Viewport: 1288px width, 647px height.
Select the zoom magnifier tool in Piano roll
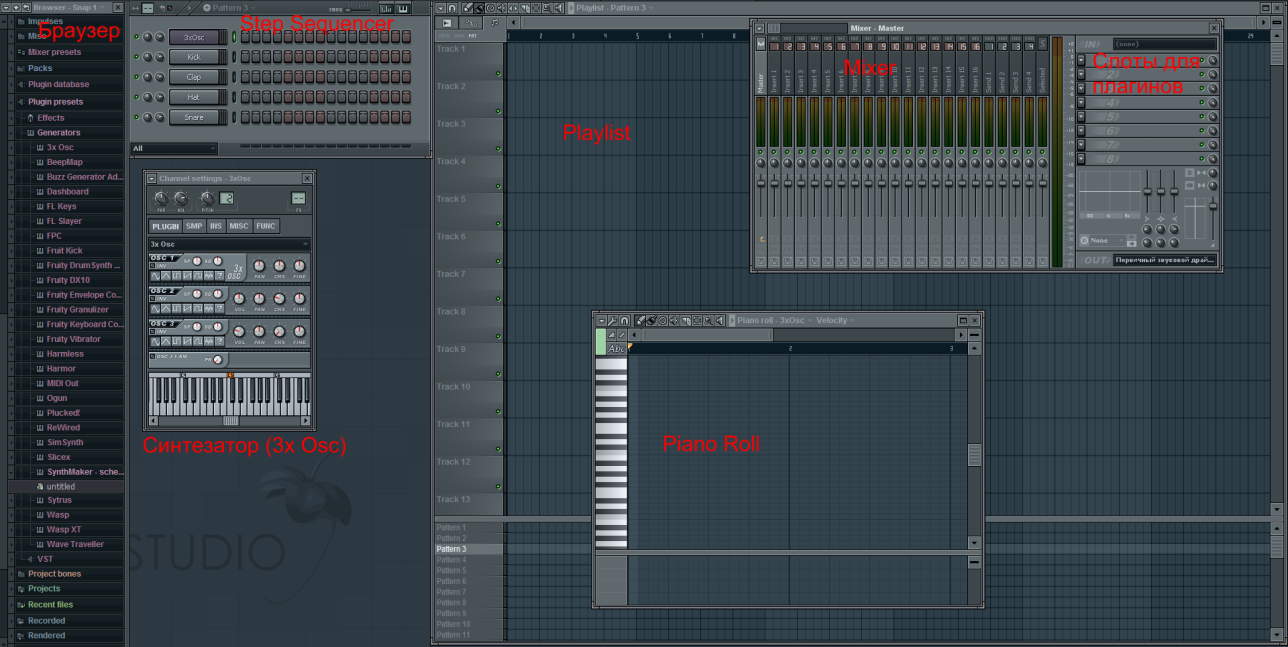point(708,320)
